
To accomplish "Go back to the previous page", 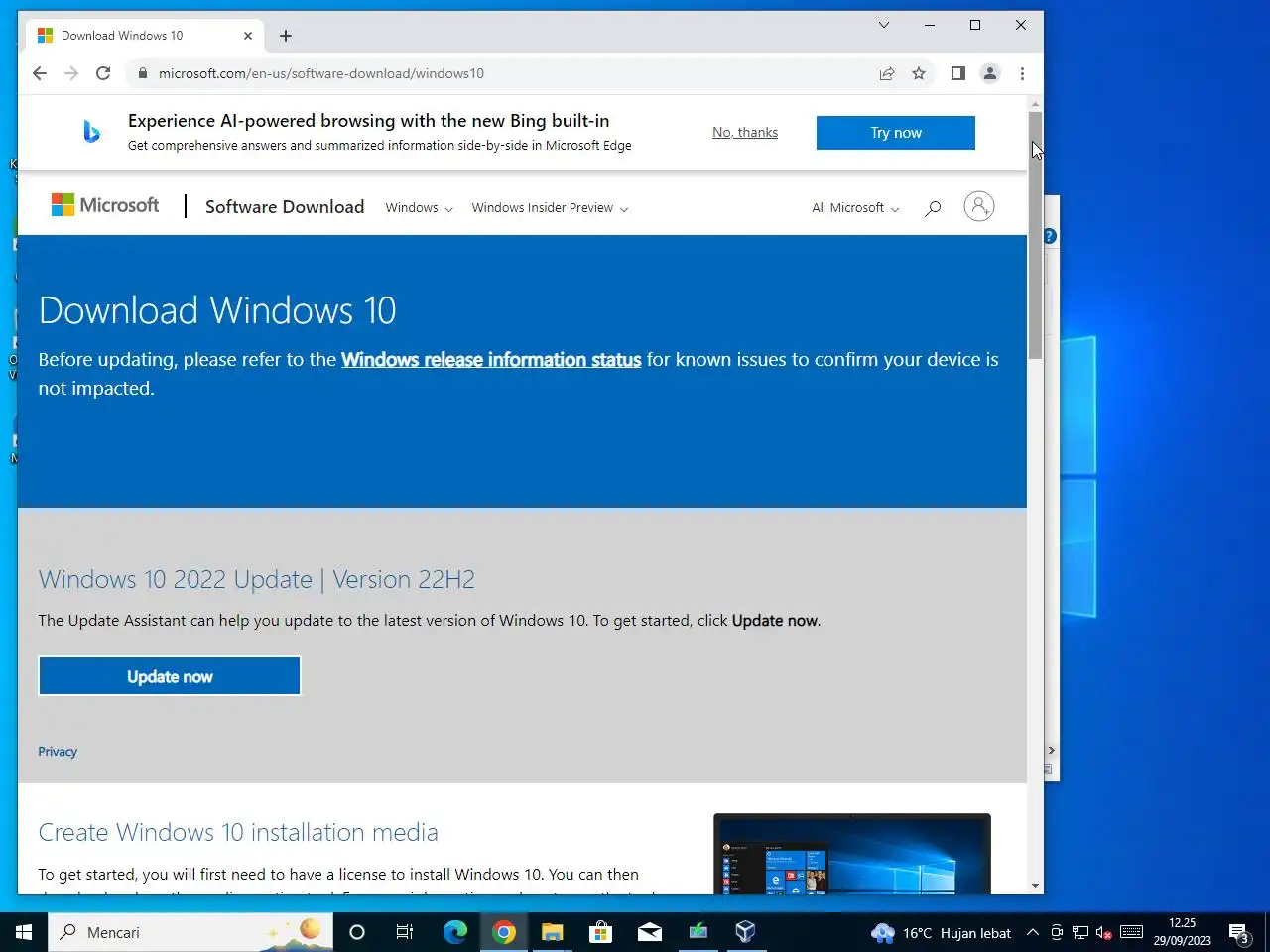I will tap(40, 73).
